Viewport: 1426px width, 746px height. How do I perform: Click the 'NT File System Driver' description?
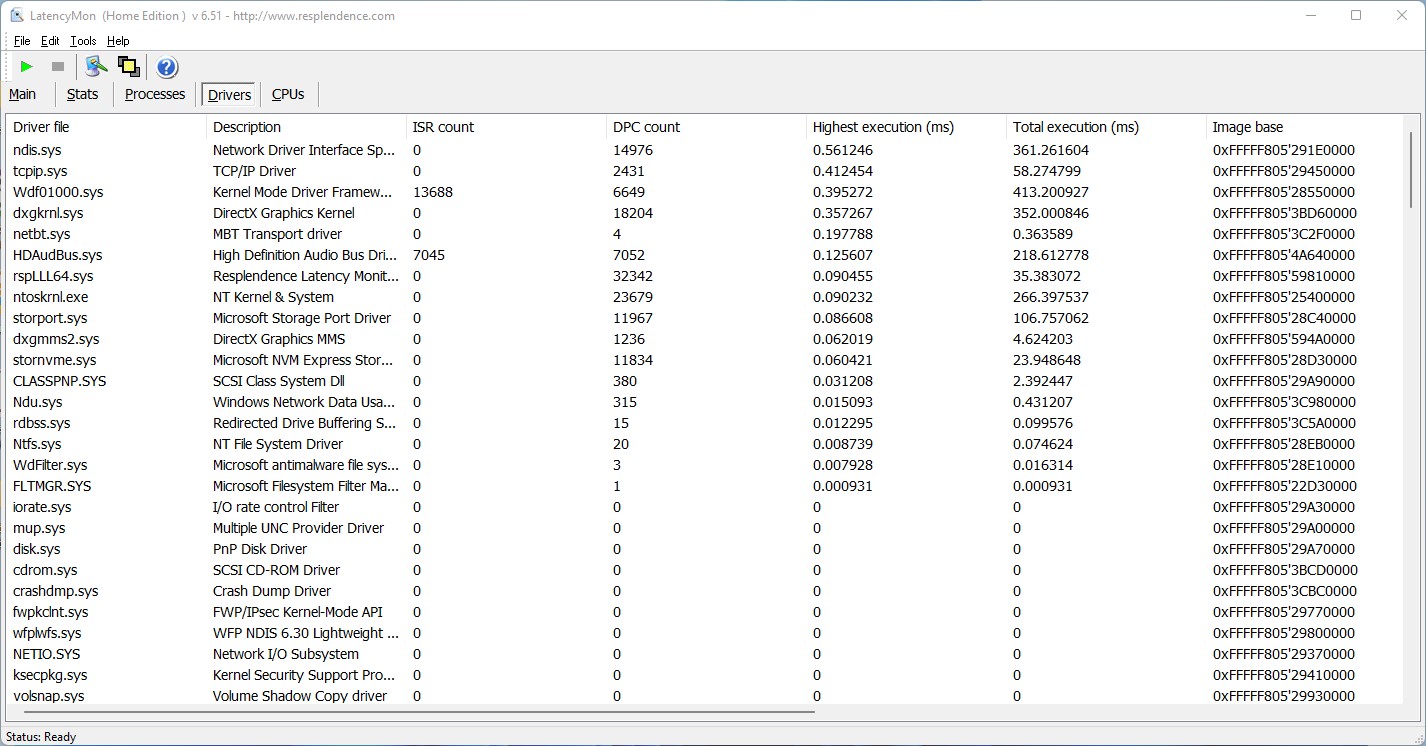tap(278, 444)
